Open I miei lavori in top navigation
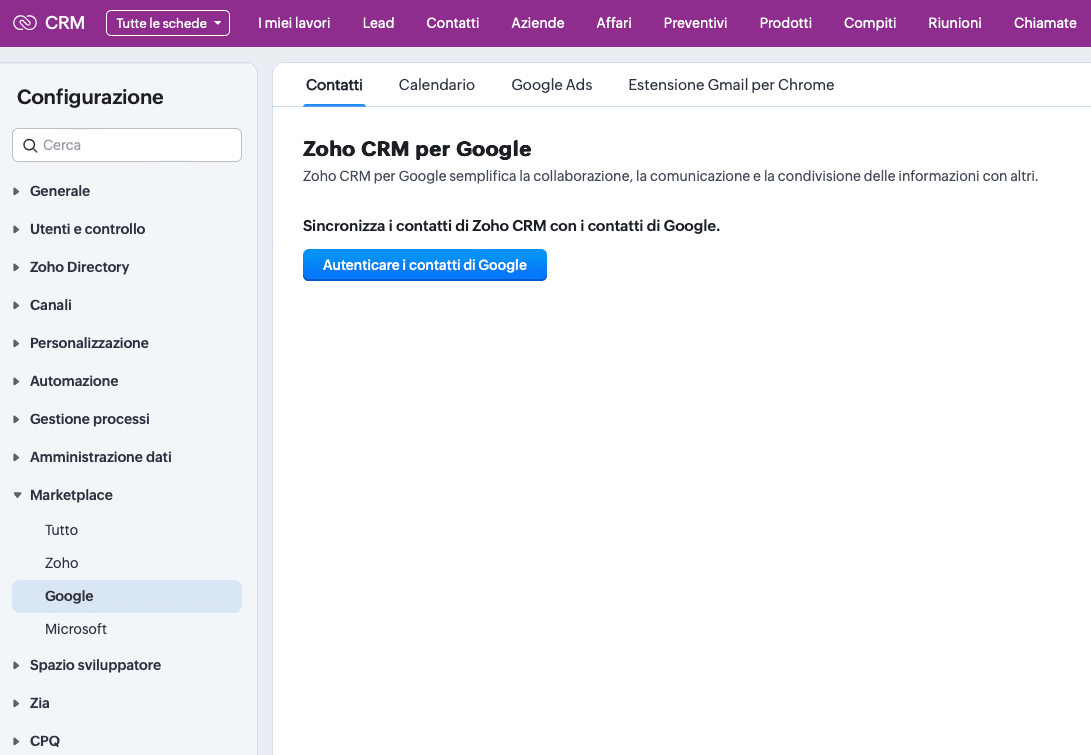Screen dimensions: 1091x755 click(x=294, y=23)
